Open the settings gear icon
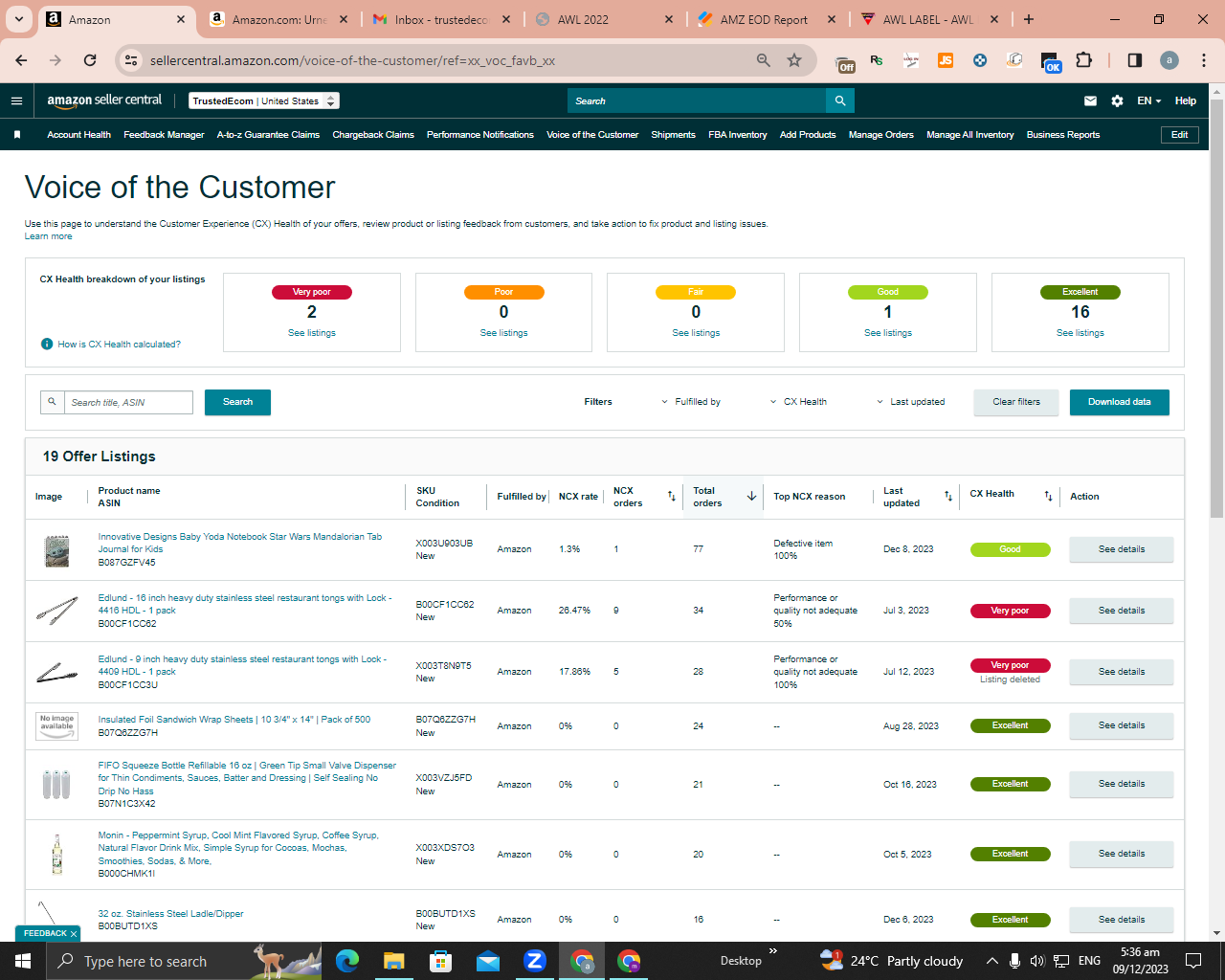 [x=1117, y=100]
